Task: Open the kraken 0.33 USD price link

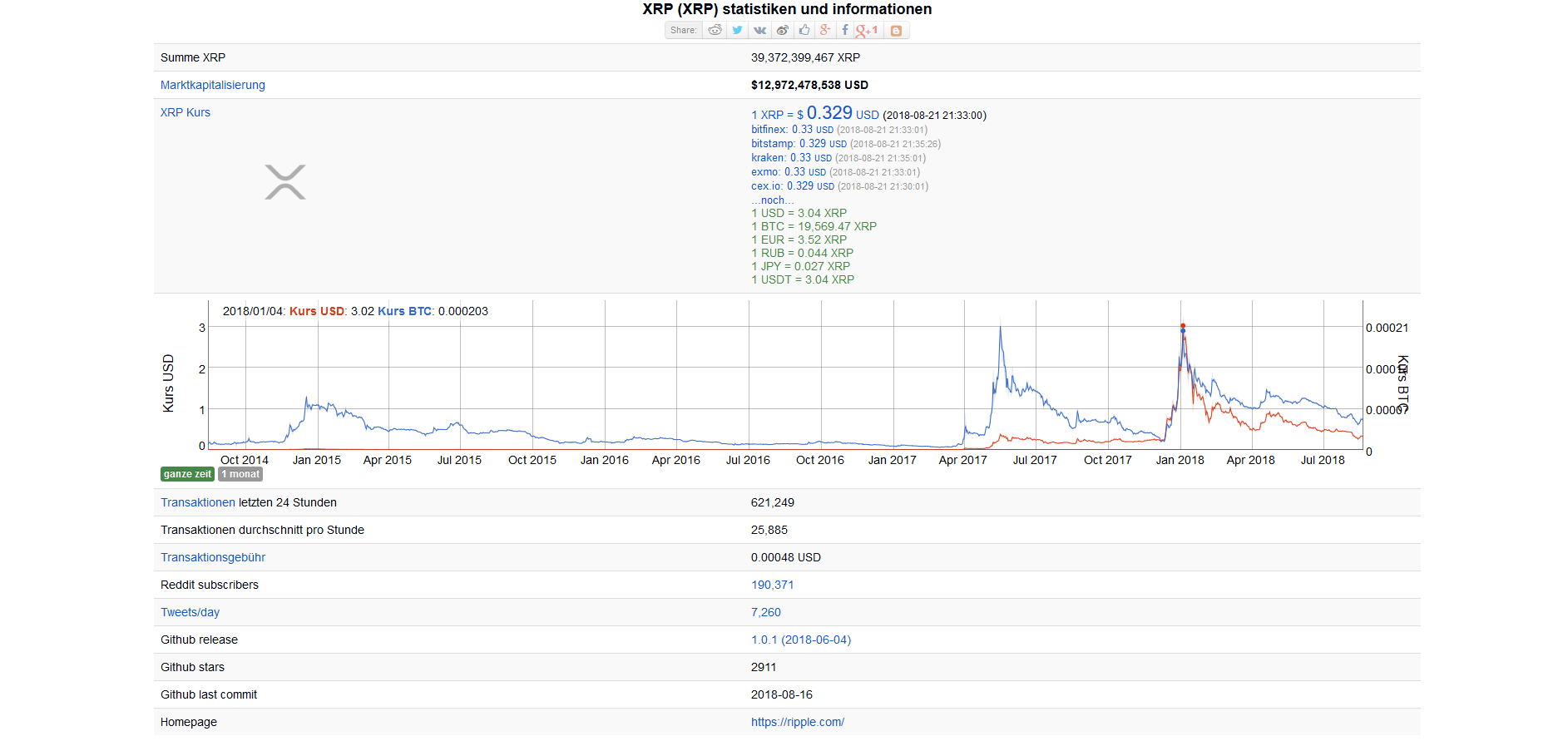Action: click(x=791, y=158)
